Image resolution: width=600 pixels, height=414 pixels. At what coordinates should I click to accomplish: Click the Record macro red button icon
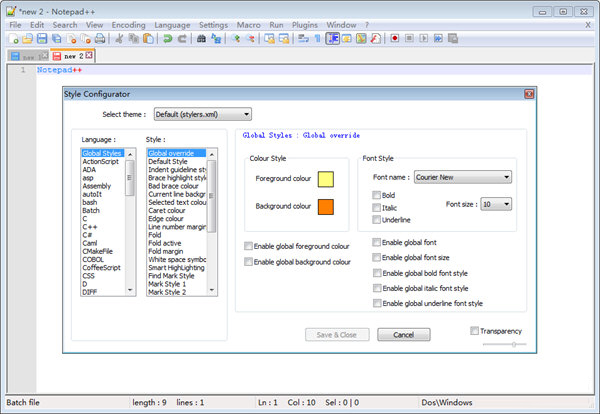pos(396,38)
